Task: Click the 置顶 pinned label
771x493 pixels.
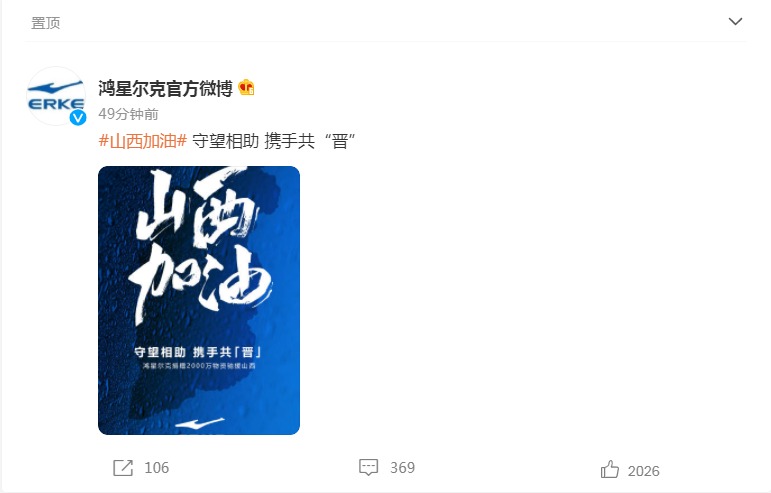Action: pyautogui.click(x=46, y=23)
